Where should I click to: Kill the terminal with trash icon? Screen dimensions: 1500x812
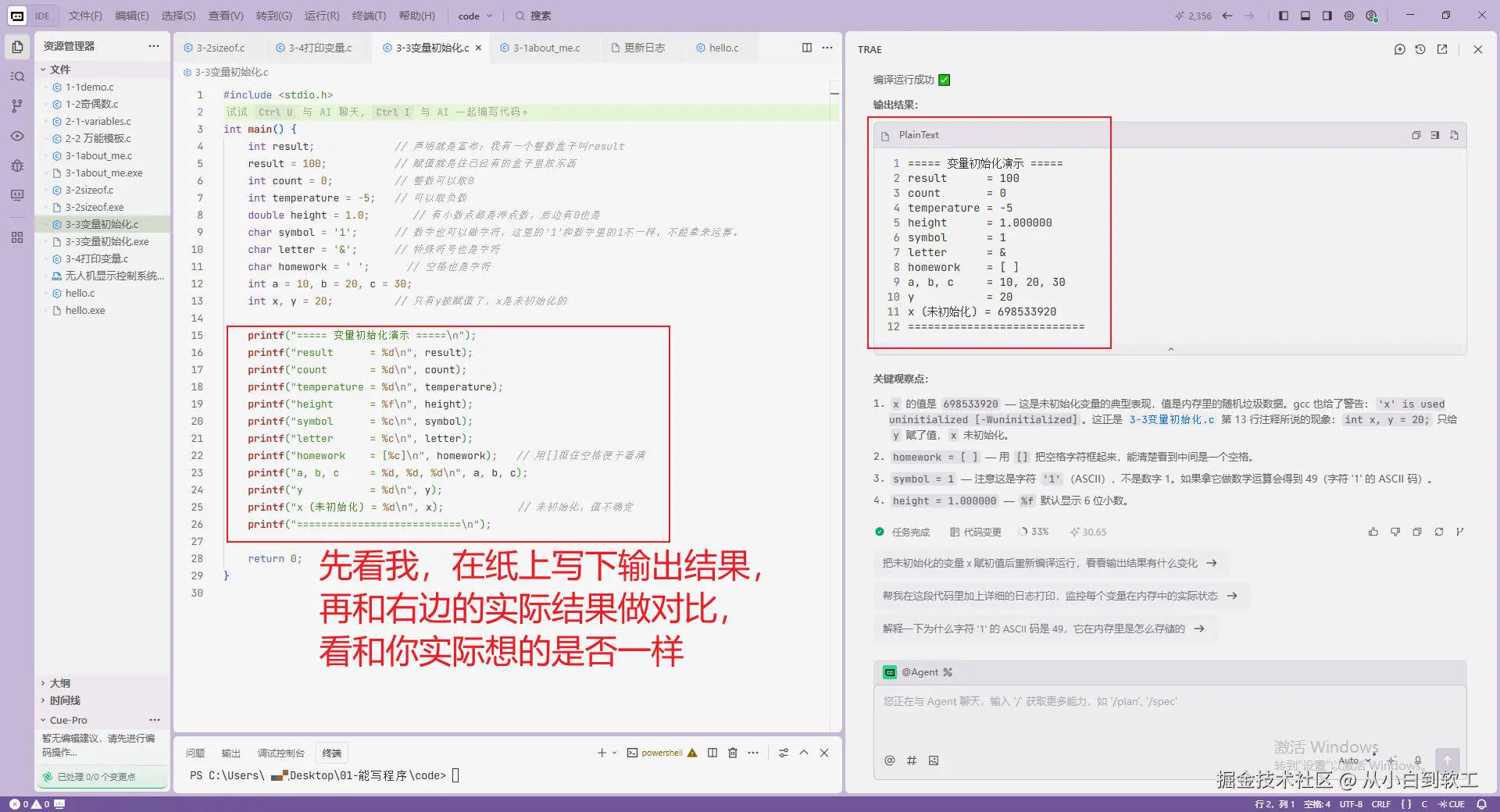(733, 753)
